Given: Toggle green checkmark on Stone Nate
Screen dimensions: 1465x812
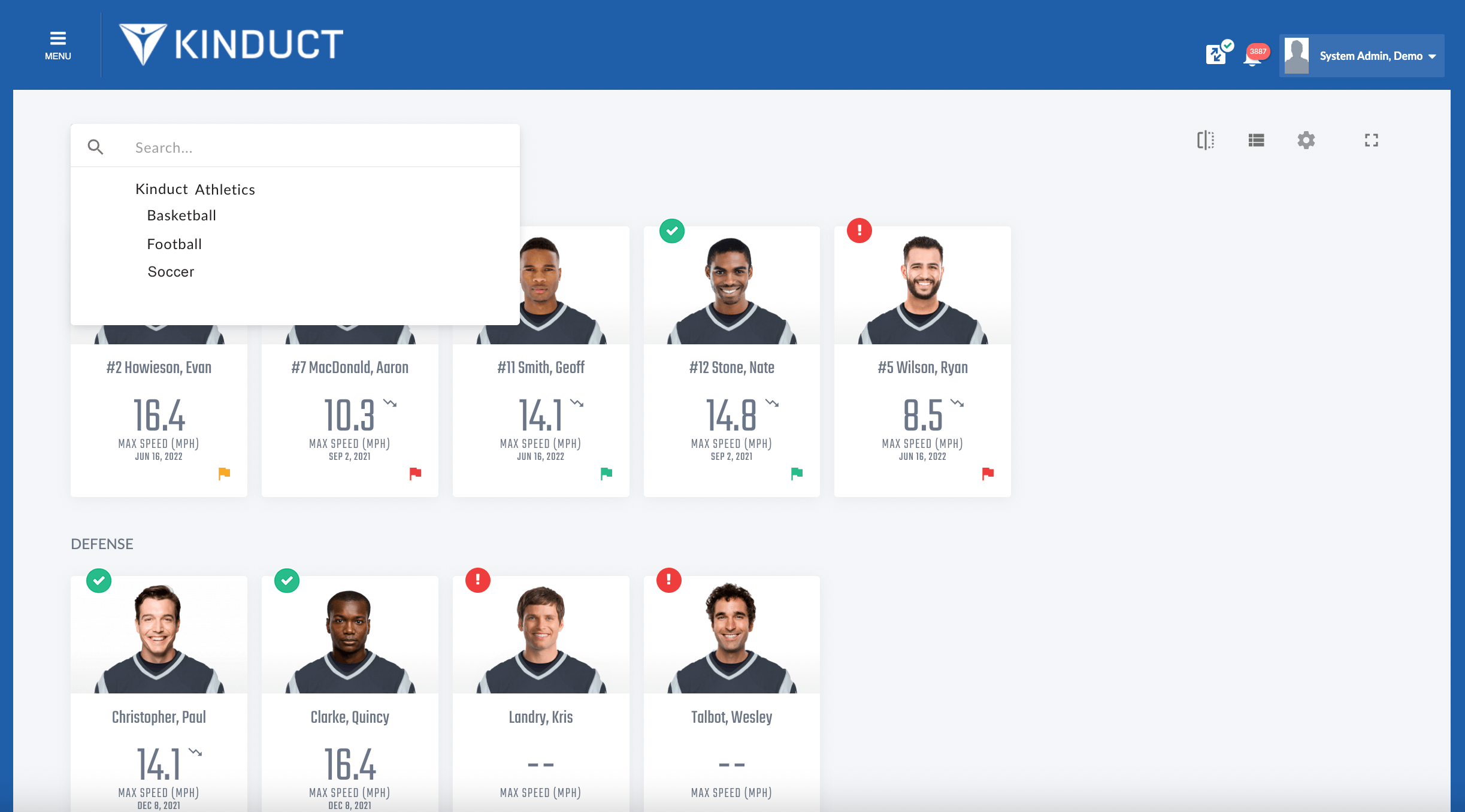Looking at the screenshot, I should [670, 231].
